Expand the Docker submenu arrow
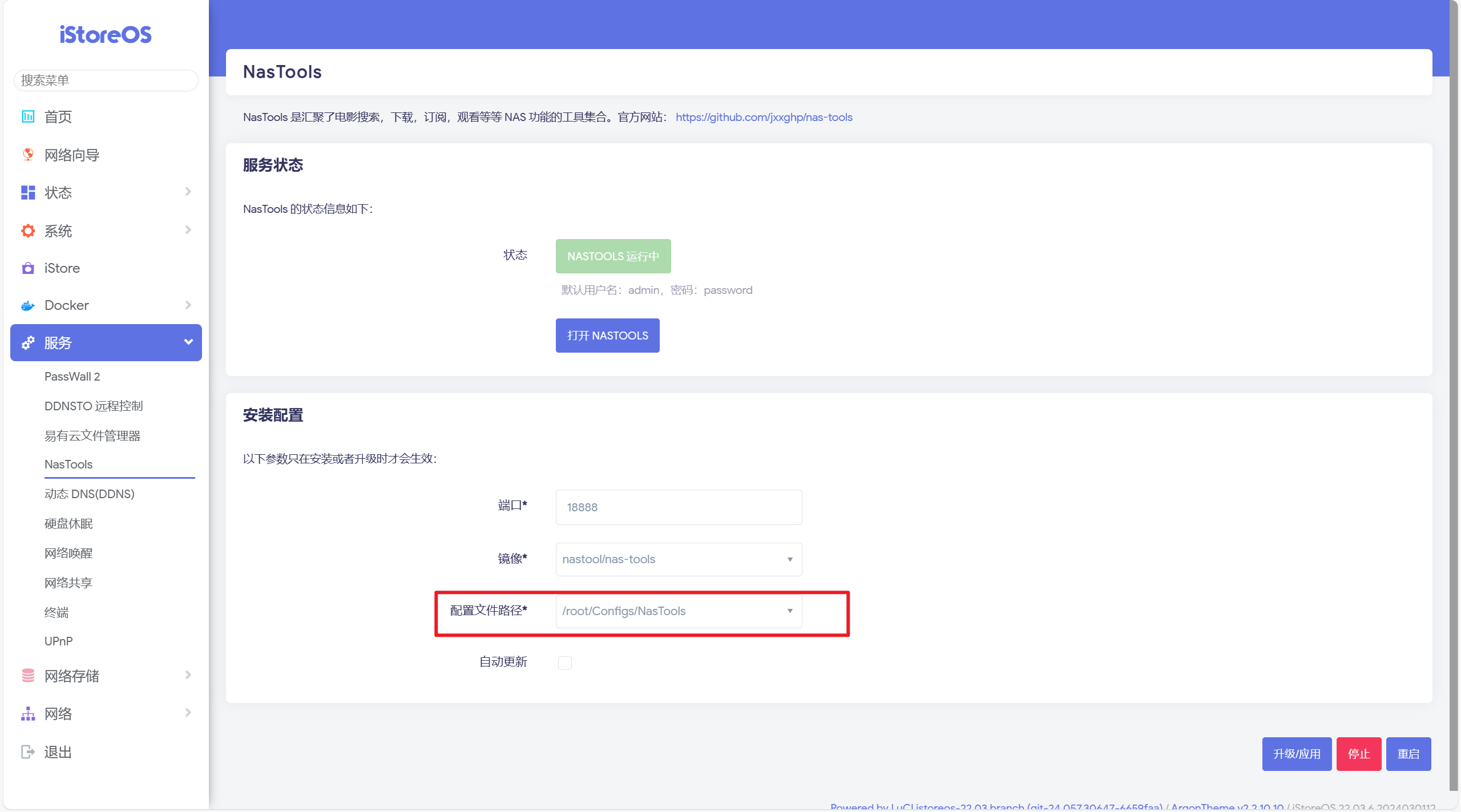Screen dimensions: 1461x812 (x=188, y=305)
